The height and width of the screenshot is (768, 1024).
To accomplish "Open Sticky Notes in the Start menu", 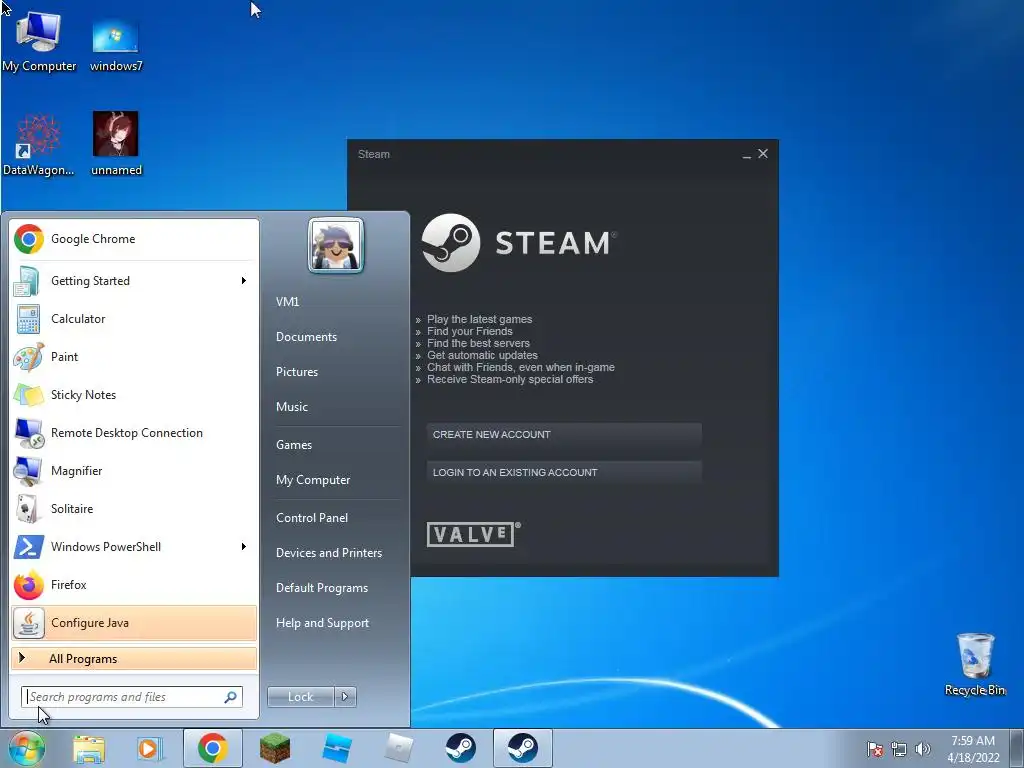I will coord(134,394).
